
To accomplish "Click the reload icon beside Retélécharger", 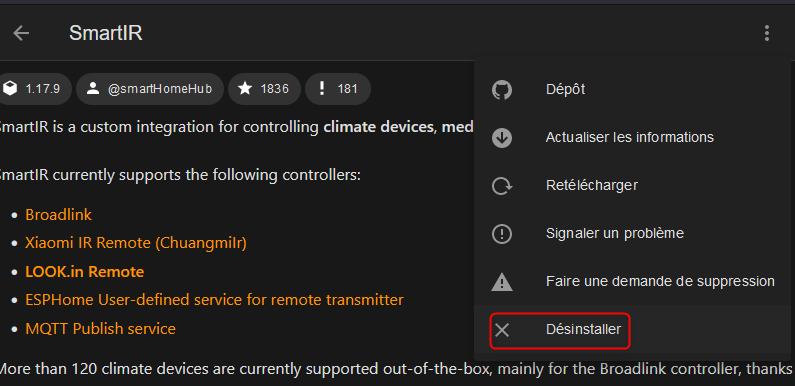I will pyautogui.click(x=501, y=186).
